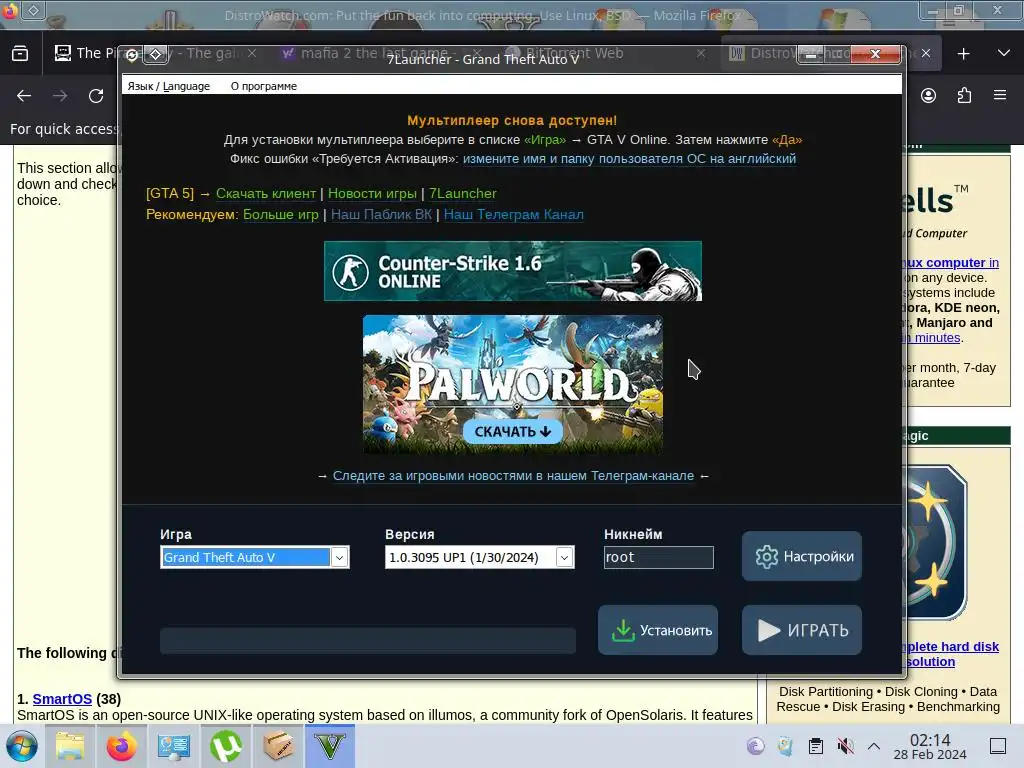Click the diamond icon in Firefox title bar
This screenshot has width=1024, height=768.
click(34, 10)
